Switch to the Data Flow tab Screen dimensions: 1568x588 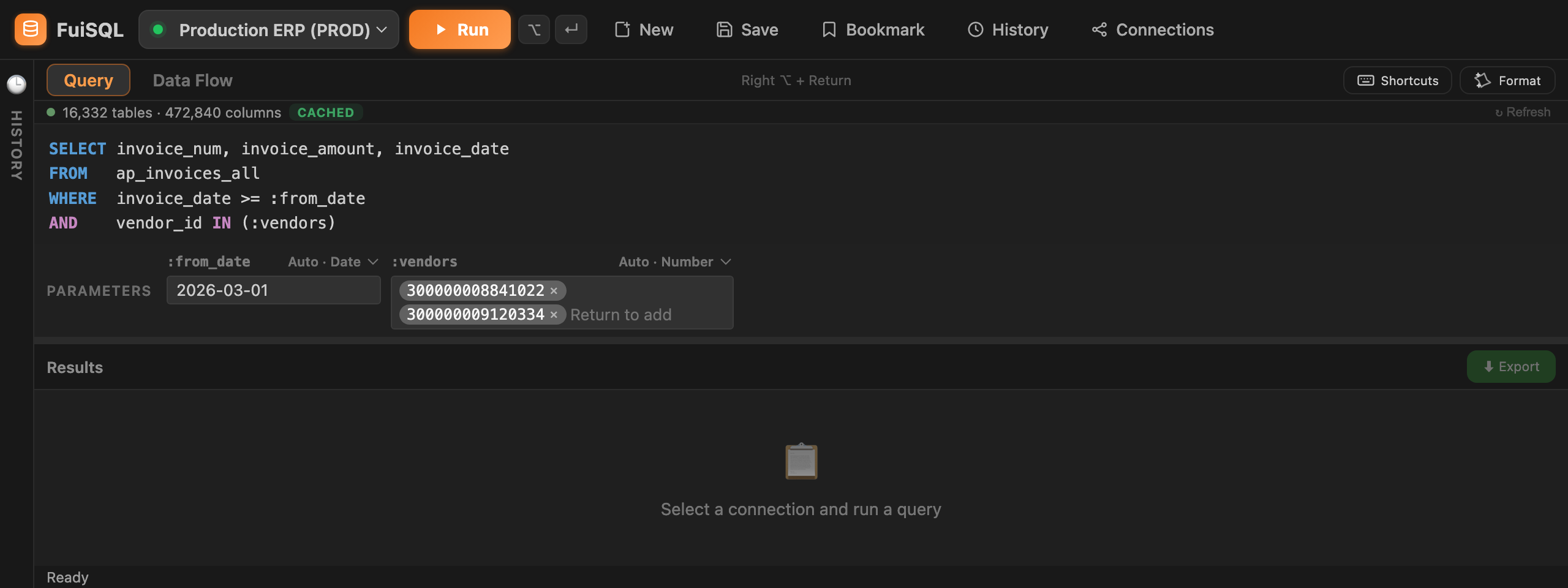(192, 80)
